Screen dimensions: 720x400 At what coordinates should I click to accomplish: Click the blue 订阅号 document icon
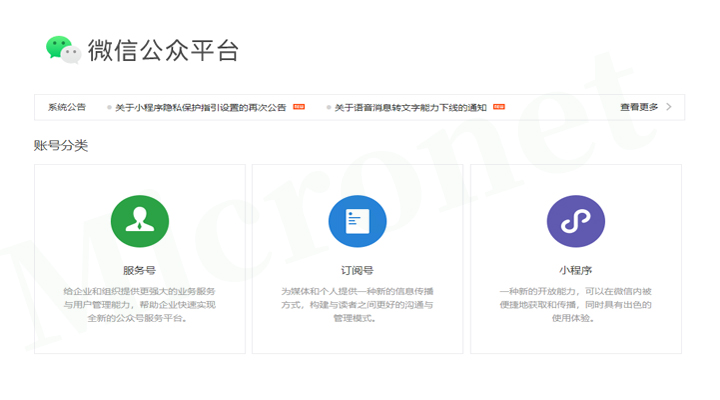pyautogui.click(x=358, y=221)
